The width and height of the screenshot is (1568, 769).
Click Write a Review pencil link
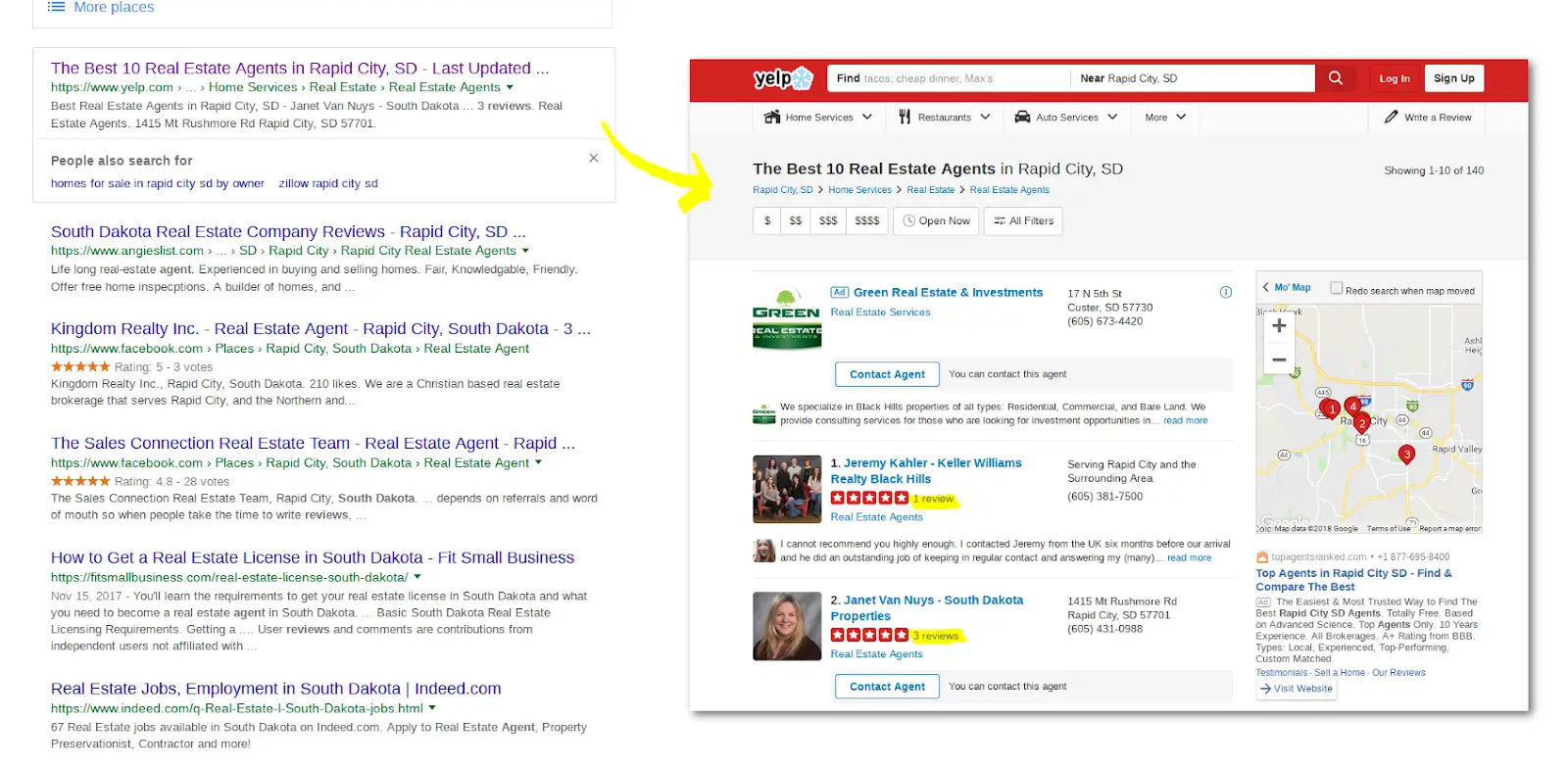[x=1428, y=117]
